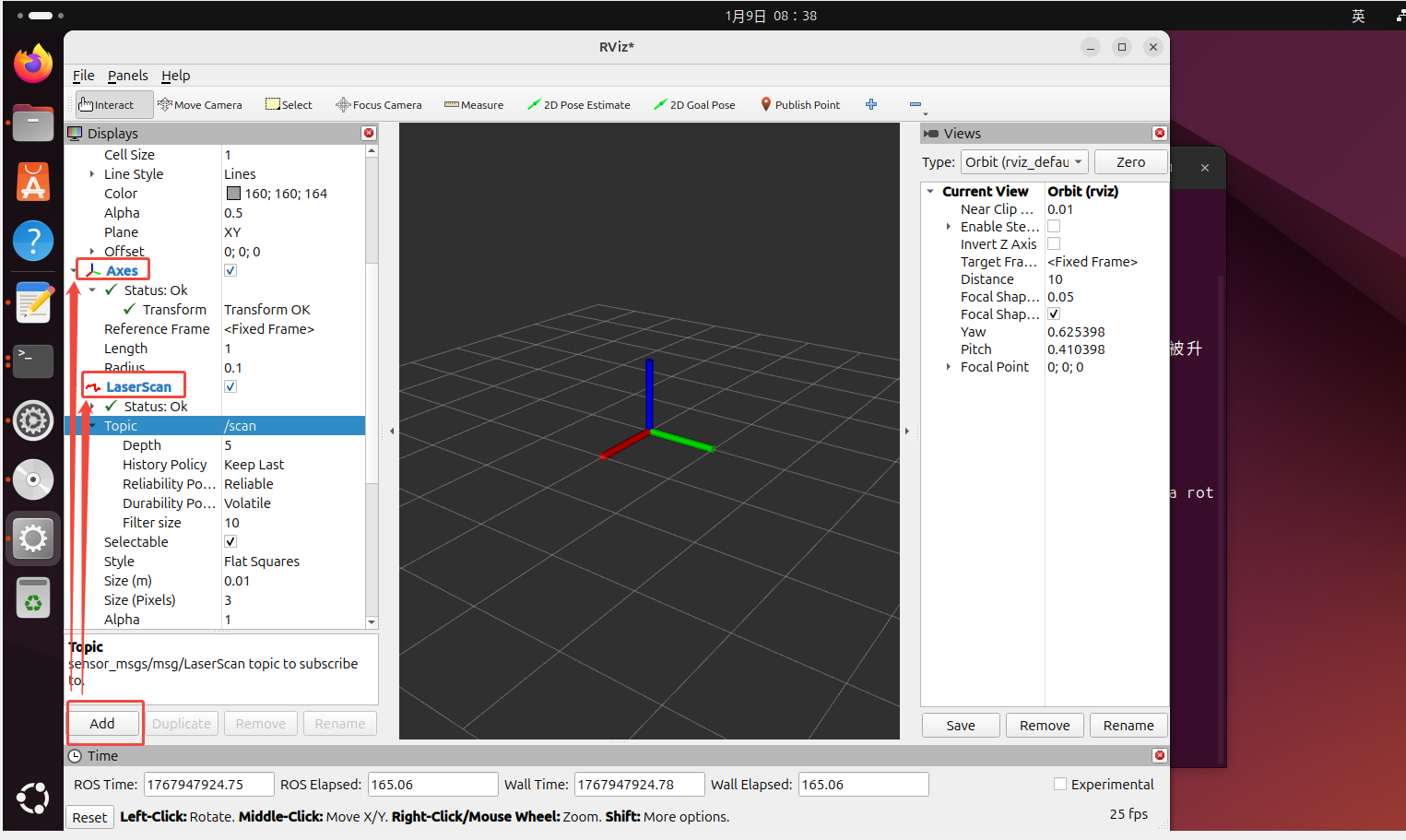Select the 2D Pose Estimate tool
Image resolution: width=1406 pixels, height=840 pixels.
pos(579,105)
